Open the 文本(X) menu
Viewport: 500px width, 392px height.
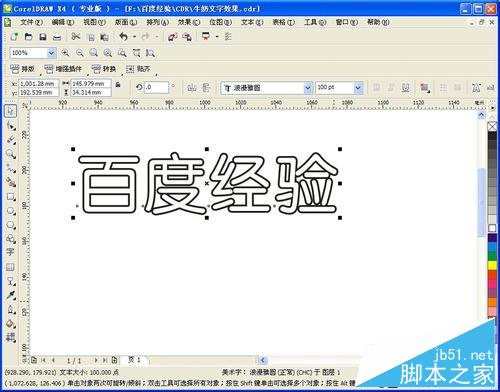click(252, 22)
